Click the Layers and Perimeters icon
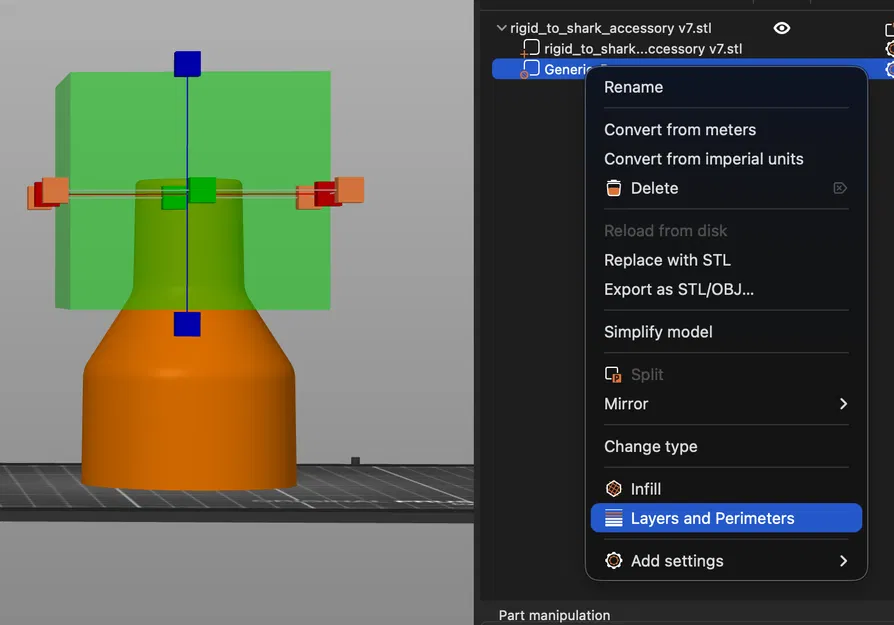This screenshot has height=625, width=894. coord(613,518)
